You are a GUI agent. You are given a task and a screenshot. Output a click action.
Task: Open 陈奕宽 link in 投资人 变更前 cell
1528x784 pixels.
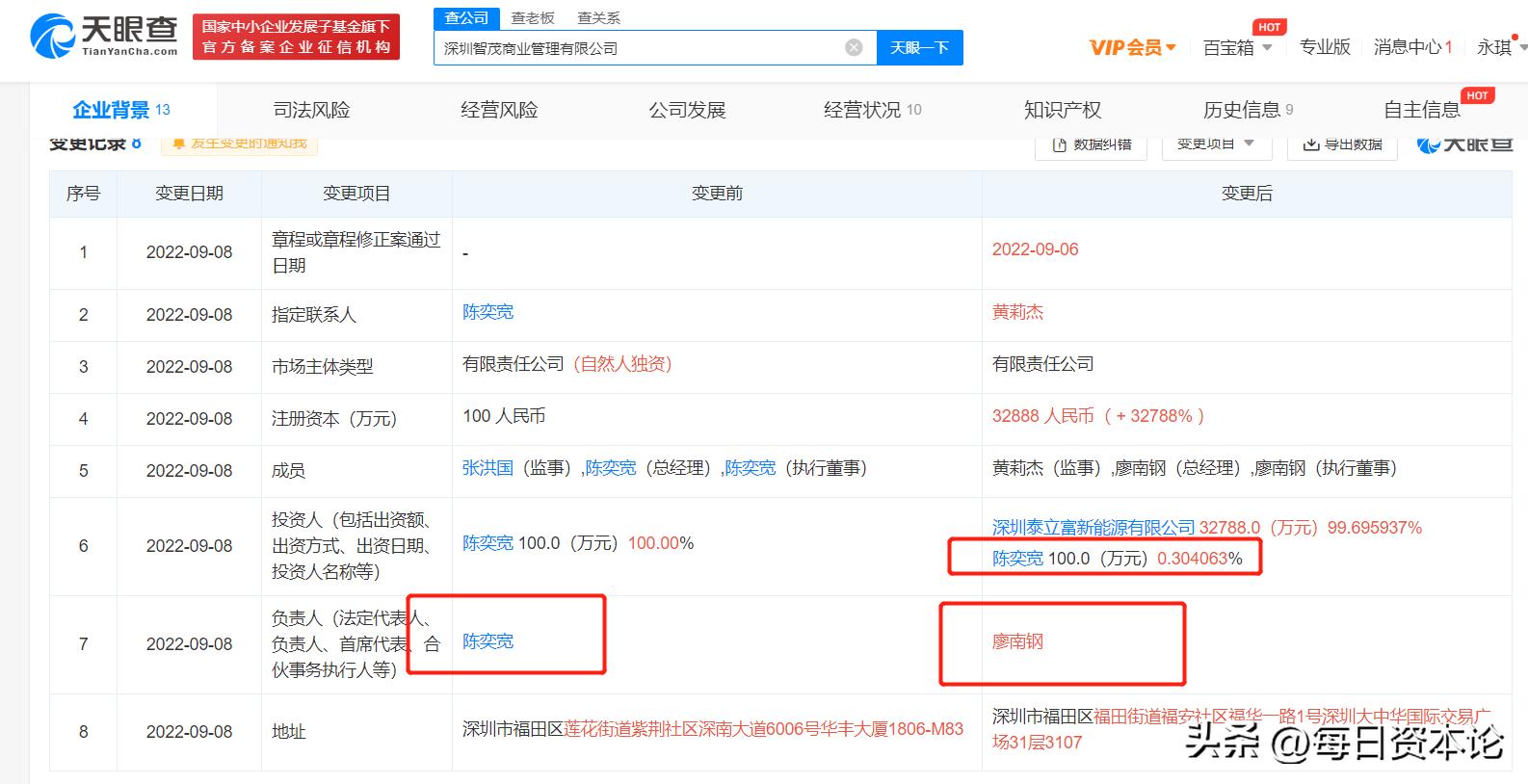[x=487, y=543]
